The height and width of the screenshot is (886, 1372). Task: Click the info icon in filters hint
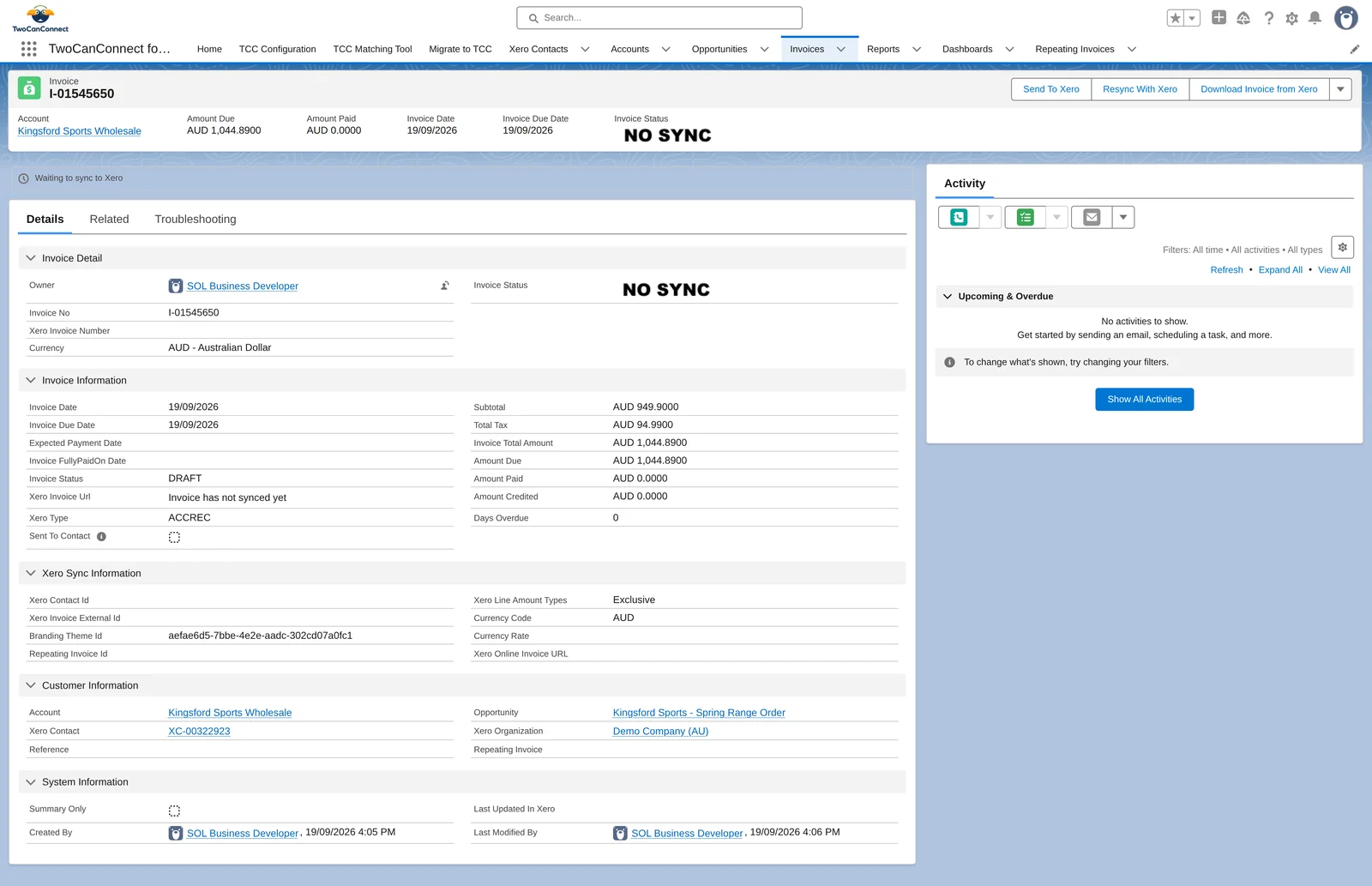pyautogui.click(x=949, y=362)
